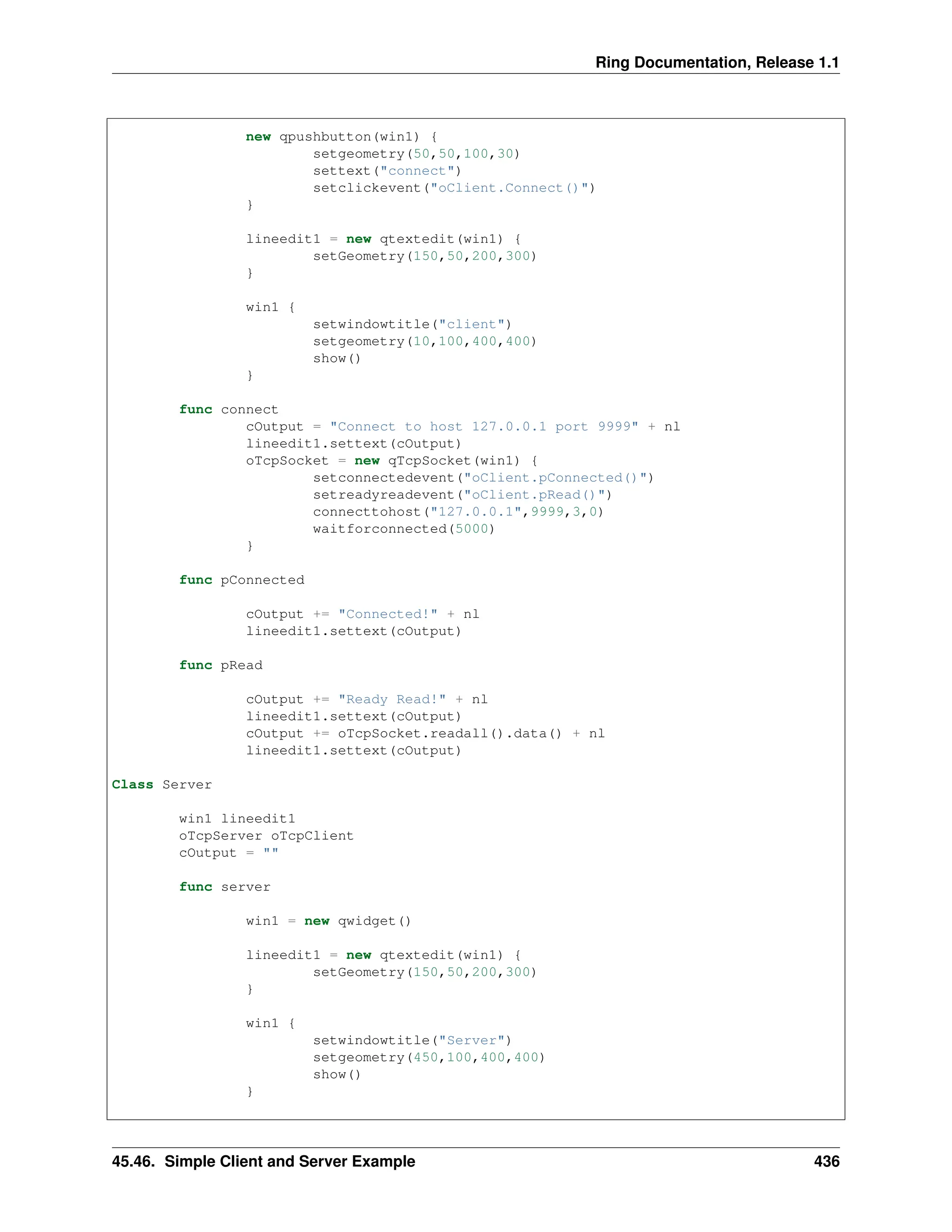
Task: Click the line 'win1 = new qwidget()'
Action: (329, 921)
